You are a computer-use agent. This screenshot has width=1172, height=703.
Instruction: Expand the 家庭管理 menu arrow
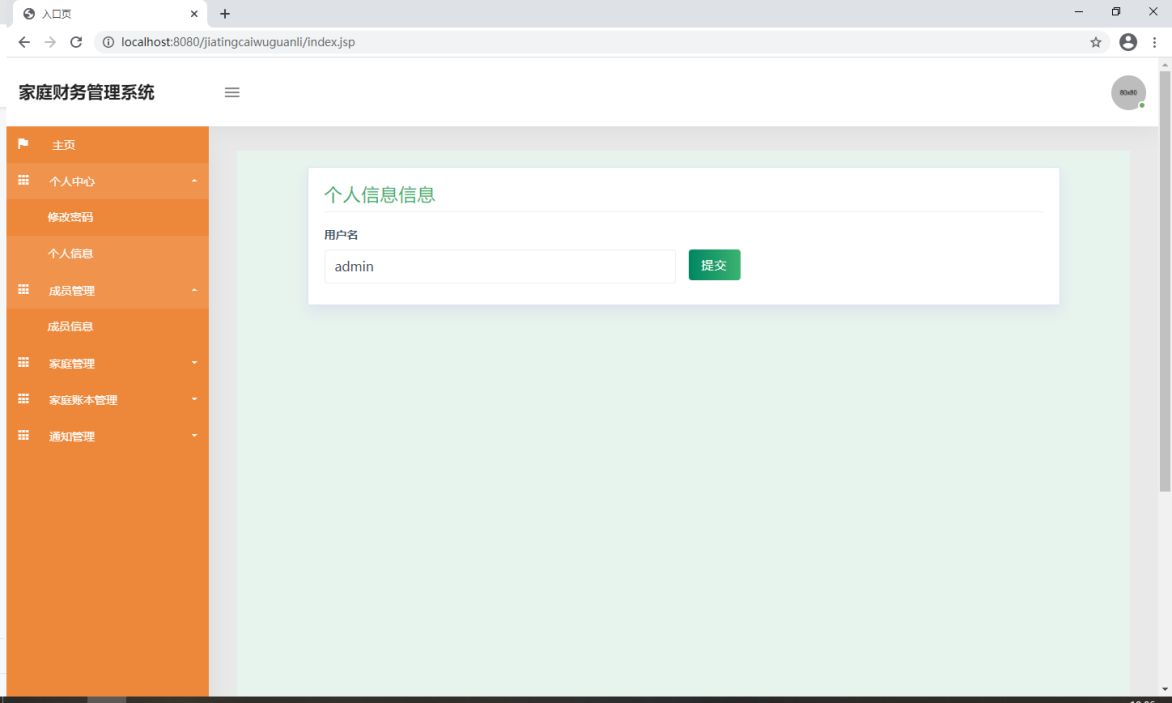coord(194,362)
